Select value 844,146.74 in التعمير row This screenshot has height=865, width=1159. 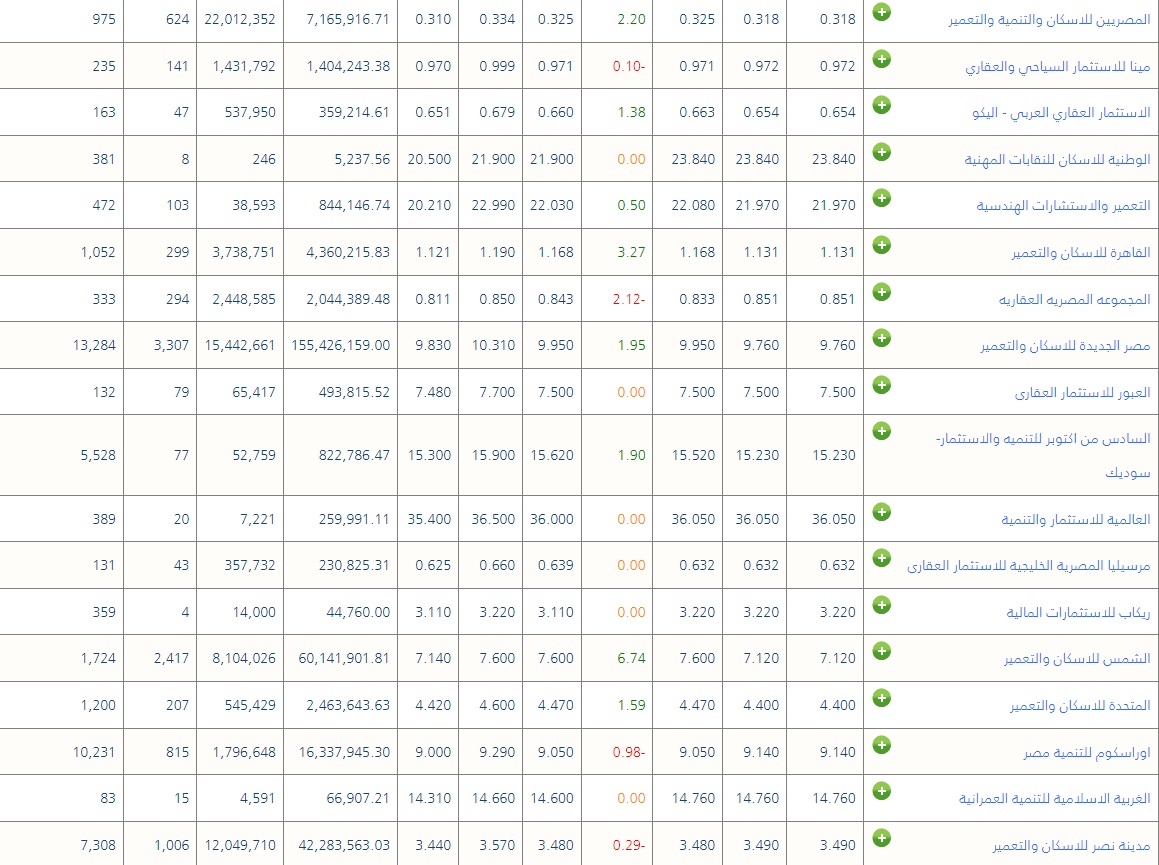coord(354,205)
